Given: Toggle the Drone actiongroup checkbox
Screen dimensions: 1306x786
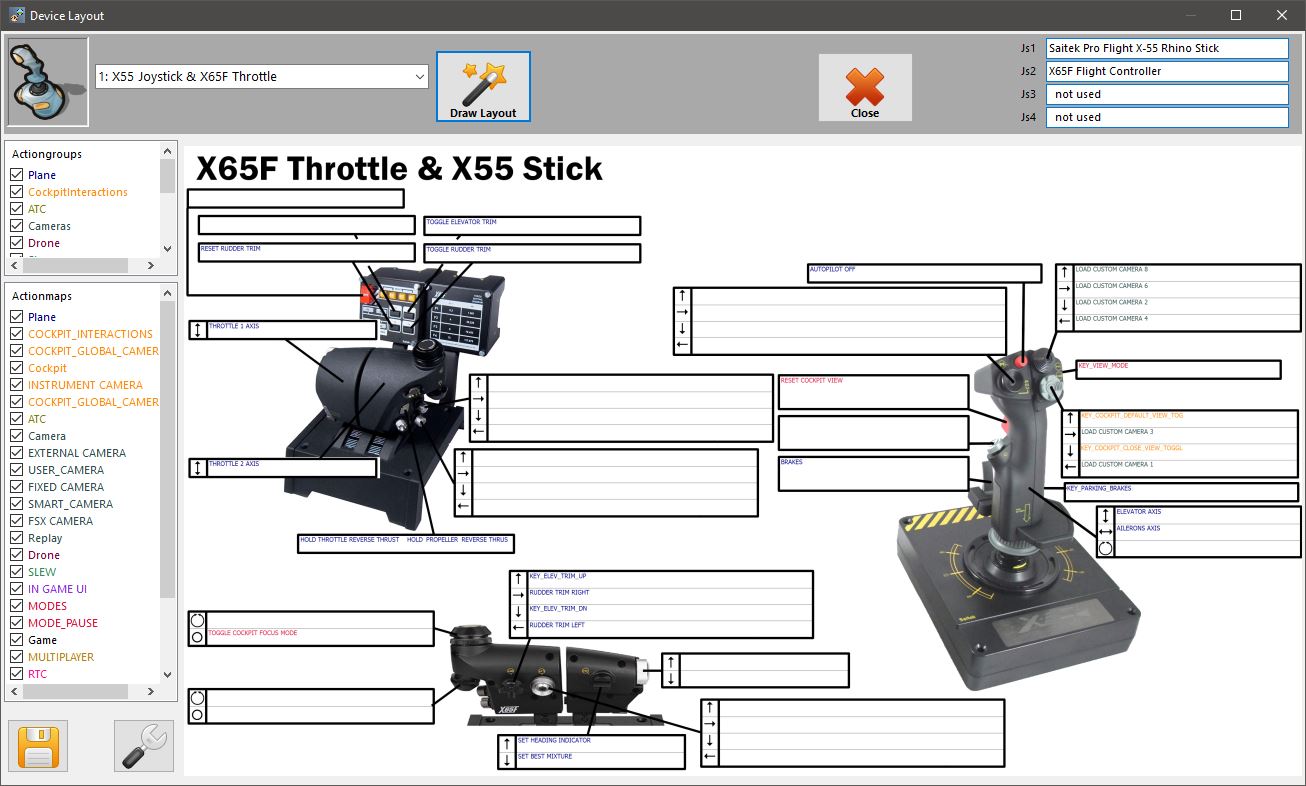Looking at the screenshot, I should click(x=17, y=243).
